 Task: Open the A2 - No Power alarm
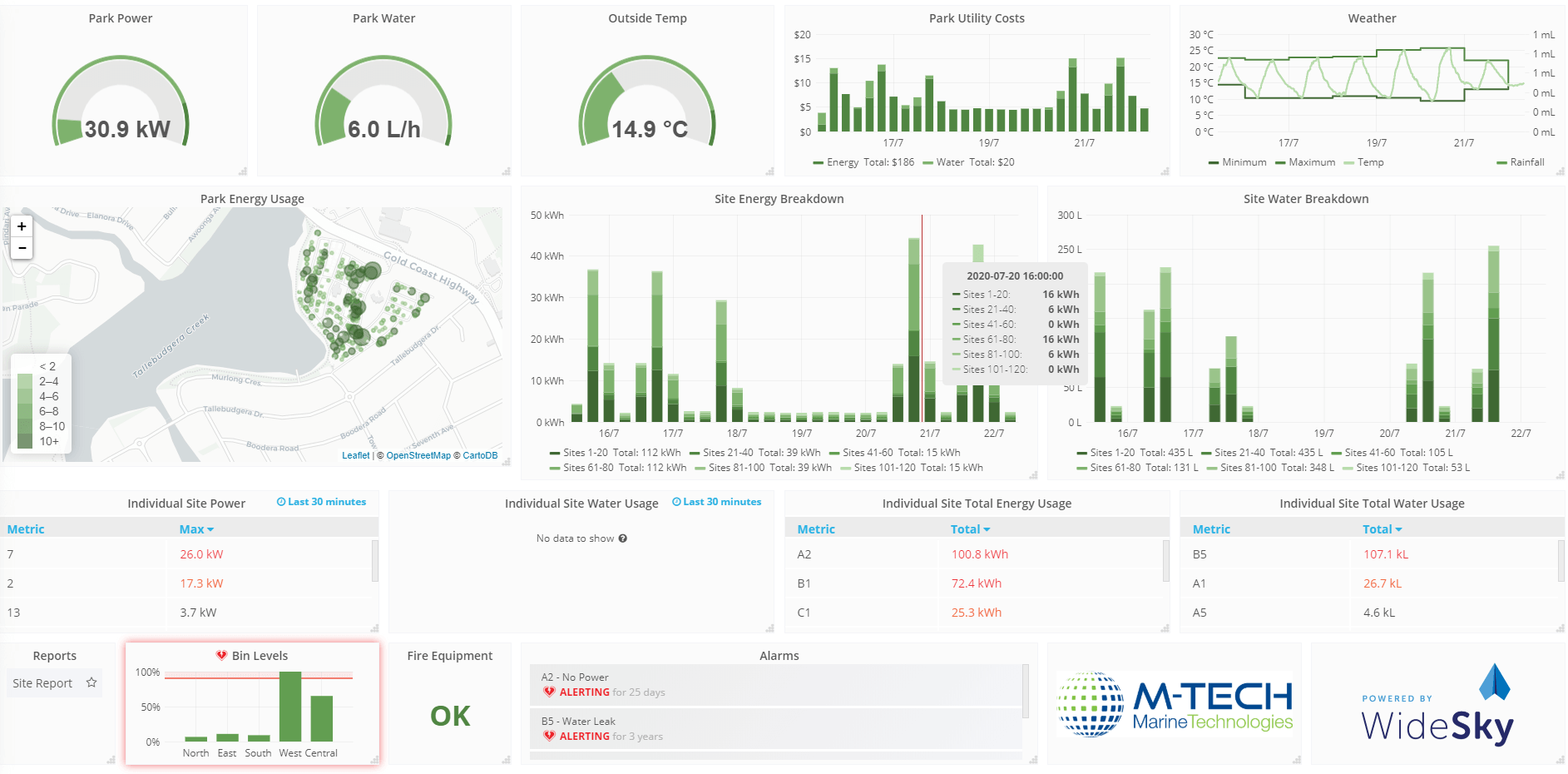click(x=775, y=685)
